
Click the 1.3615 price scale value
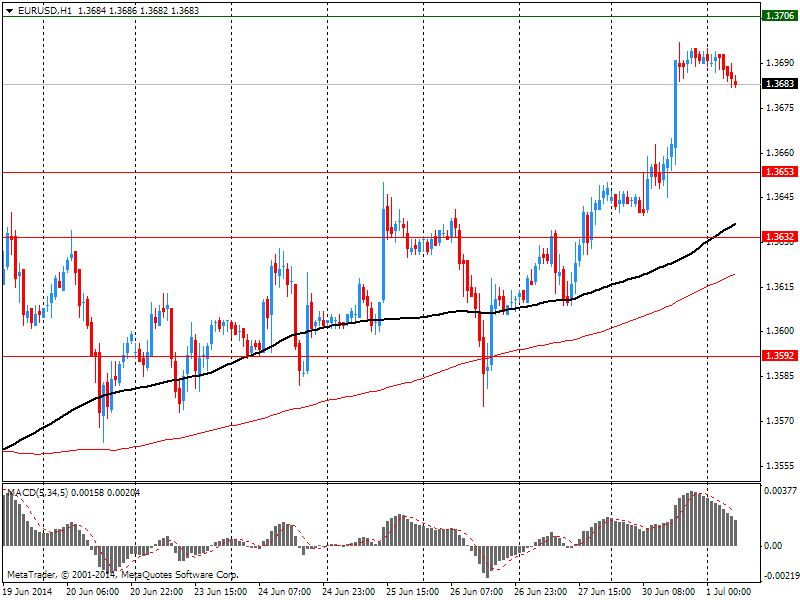coord(780,287)
